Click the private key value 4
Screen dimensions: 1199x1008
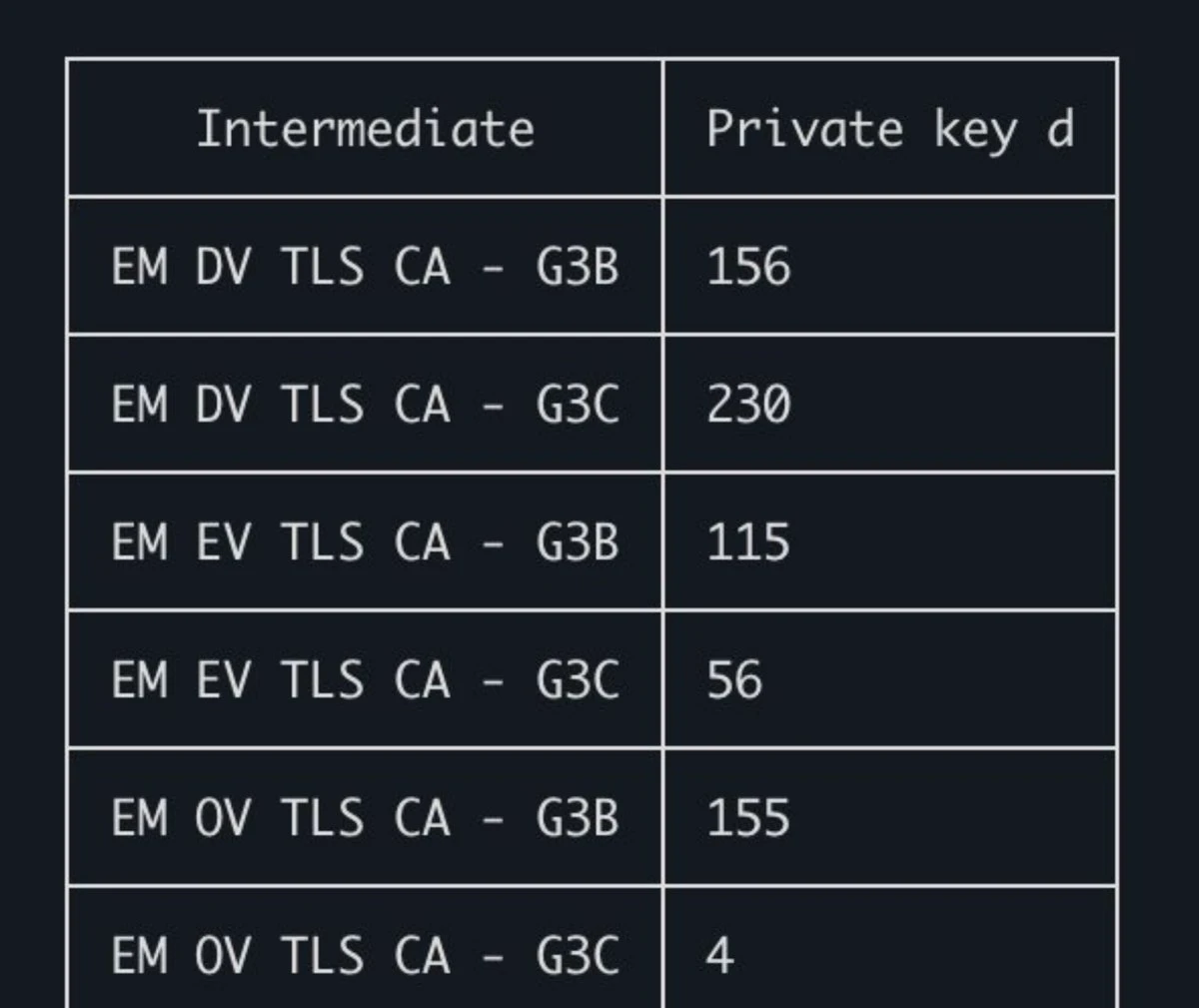(719, 956)
